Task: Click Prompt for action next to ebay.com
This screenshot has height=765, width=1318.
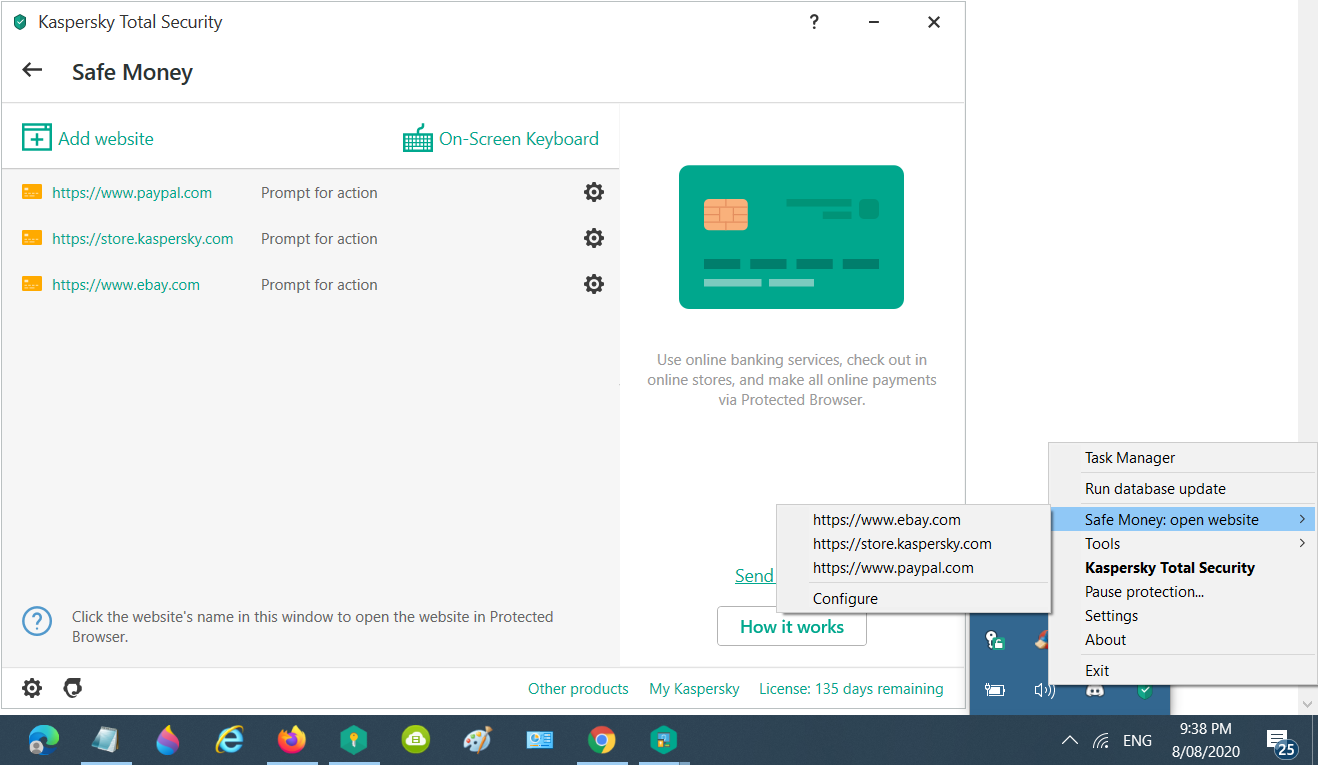Action: click(x=319, y=284)
